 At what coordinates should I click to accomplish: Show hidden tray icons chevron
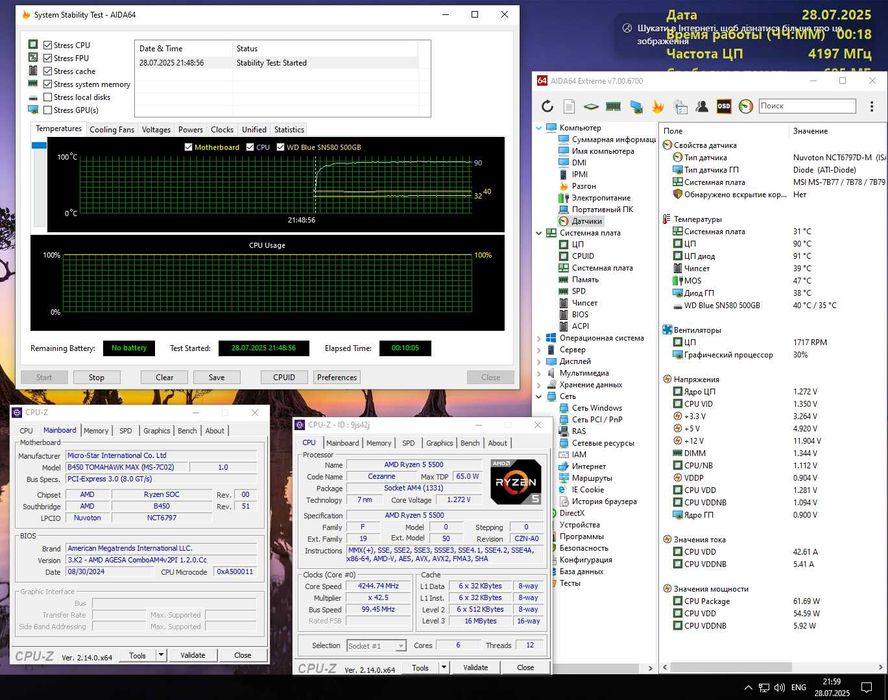pyautogui.click(x=748, y=688)
